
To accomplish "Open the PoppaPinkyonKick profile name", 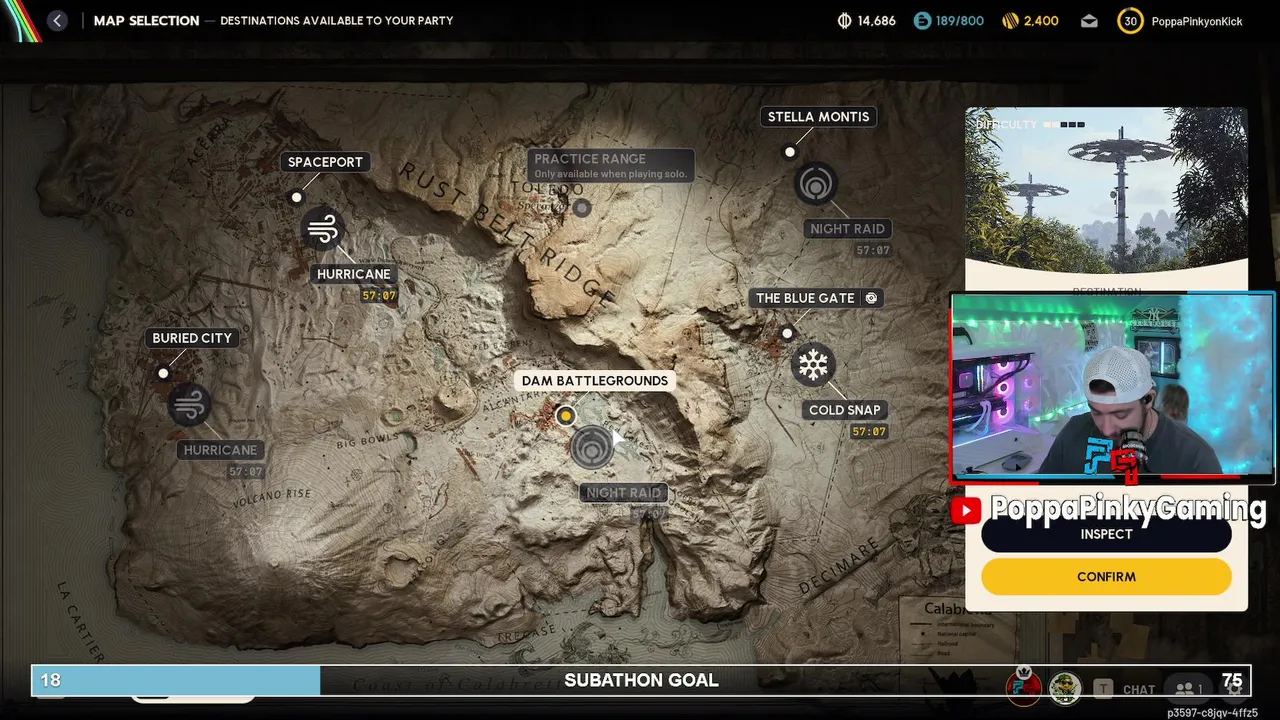I will pyautogui.click(x=1197, y=21).
